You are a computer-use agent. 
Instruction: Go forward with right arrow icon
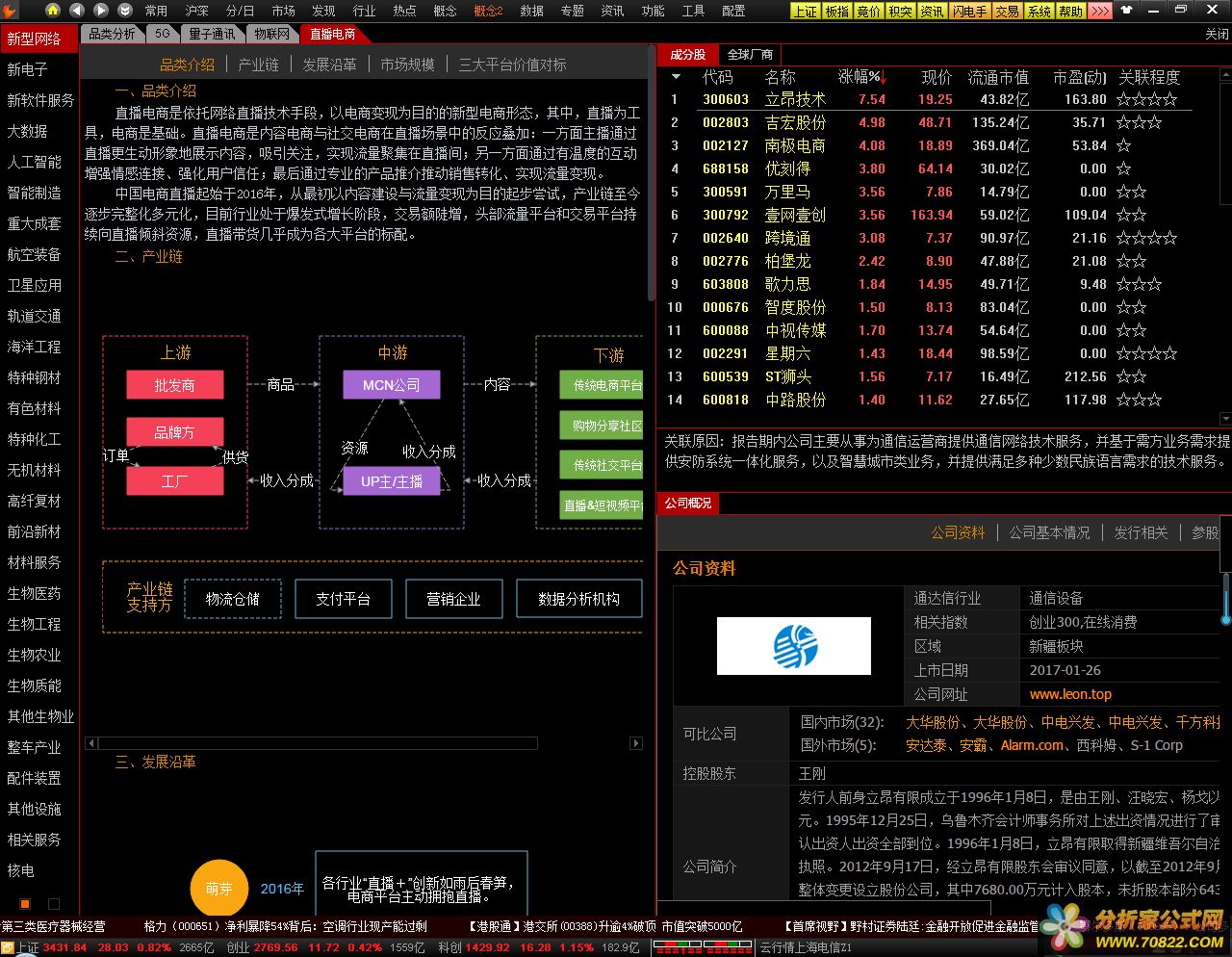pyautogui.click(x=101, y=11)
